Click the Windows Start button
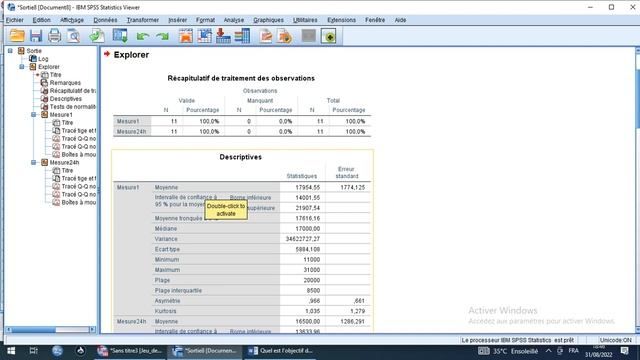The image size is (640, 360). point(11,351)
